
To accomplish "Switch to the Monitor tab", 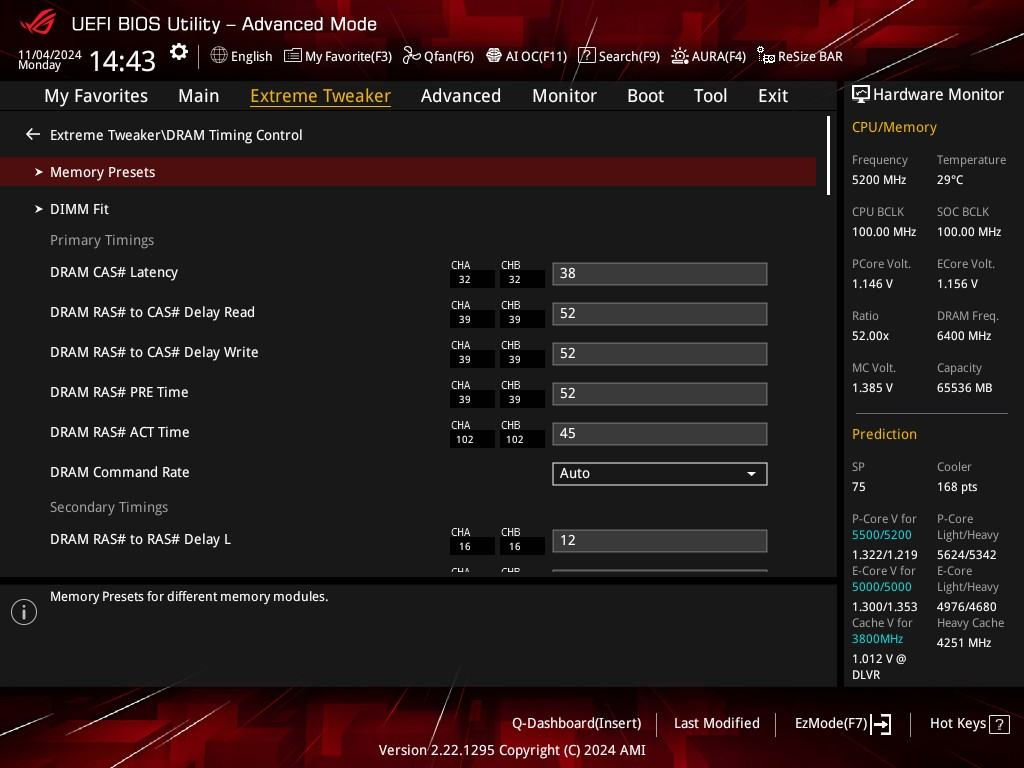I will 564,95.
